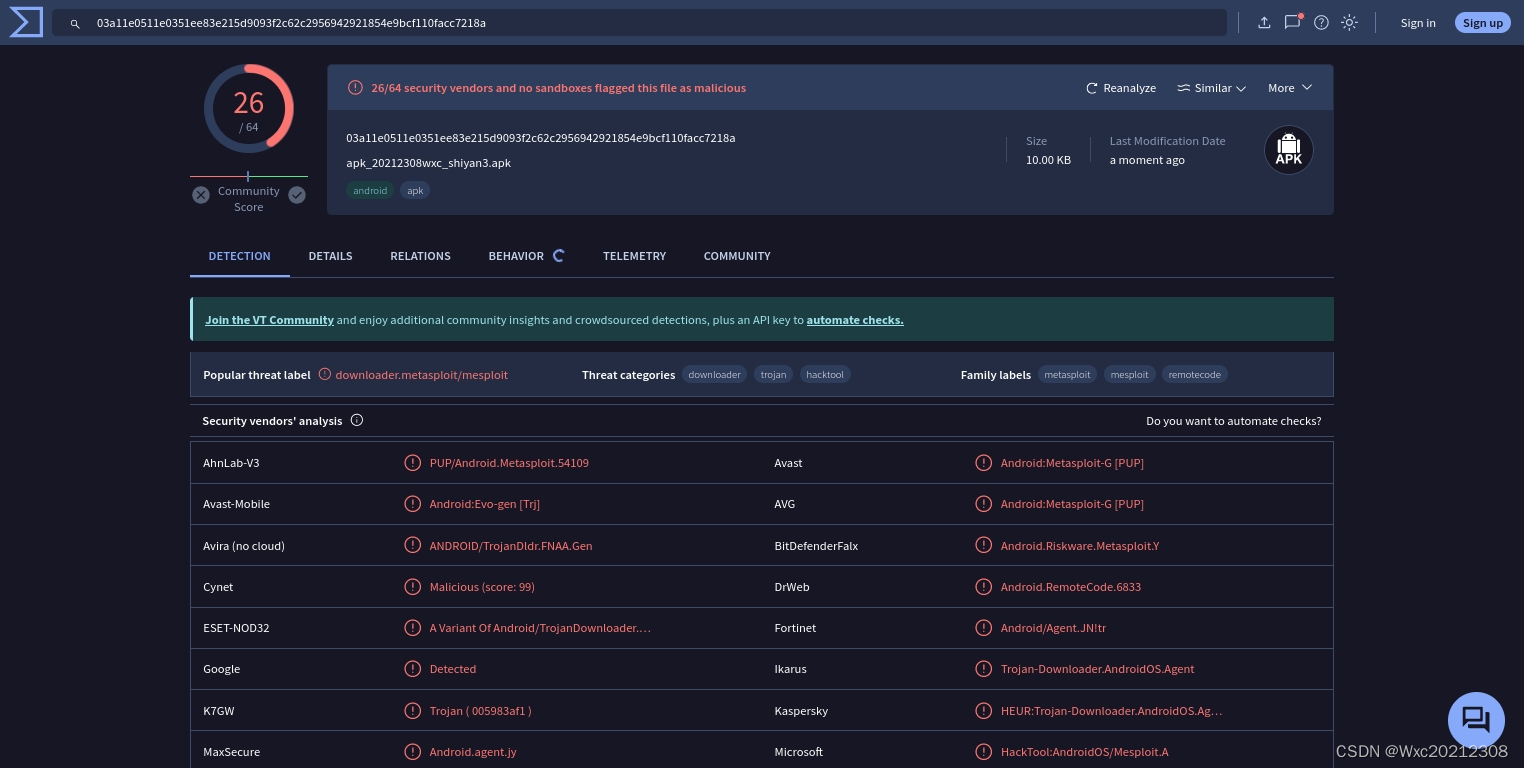Click the hacktool threat category chip
Viewport: 1524px width, 768px height.
[825, 374]
